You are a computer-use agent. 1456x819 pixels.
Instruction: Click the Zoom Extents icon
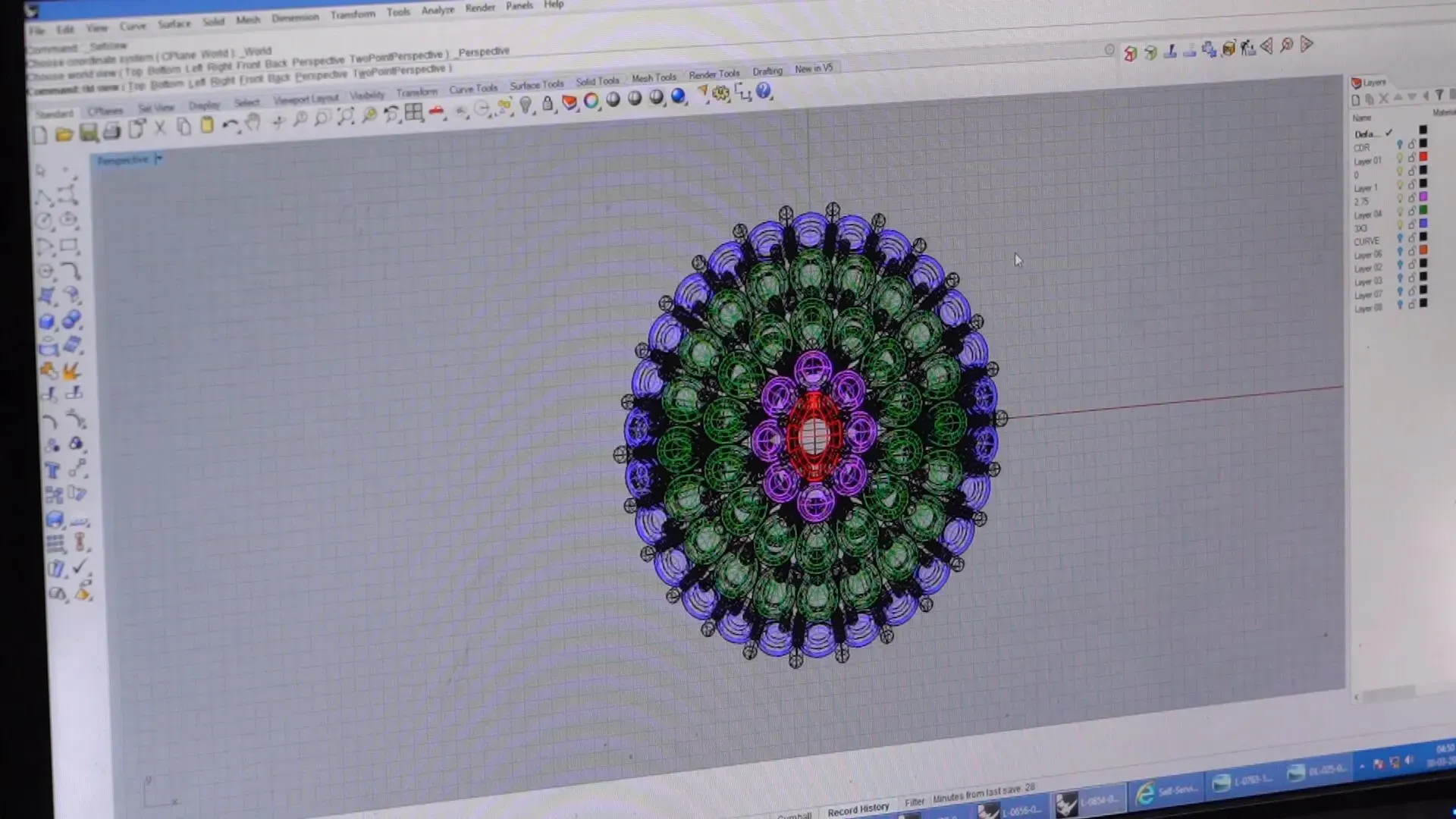(345, 116)
